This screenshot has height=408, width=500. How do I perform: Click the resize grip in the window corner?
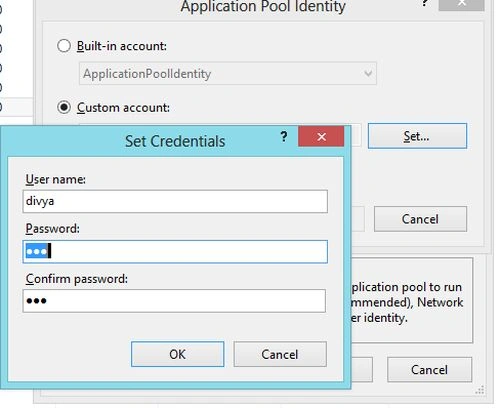click(x=480, y=390)
